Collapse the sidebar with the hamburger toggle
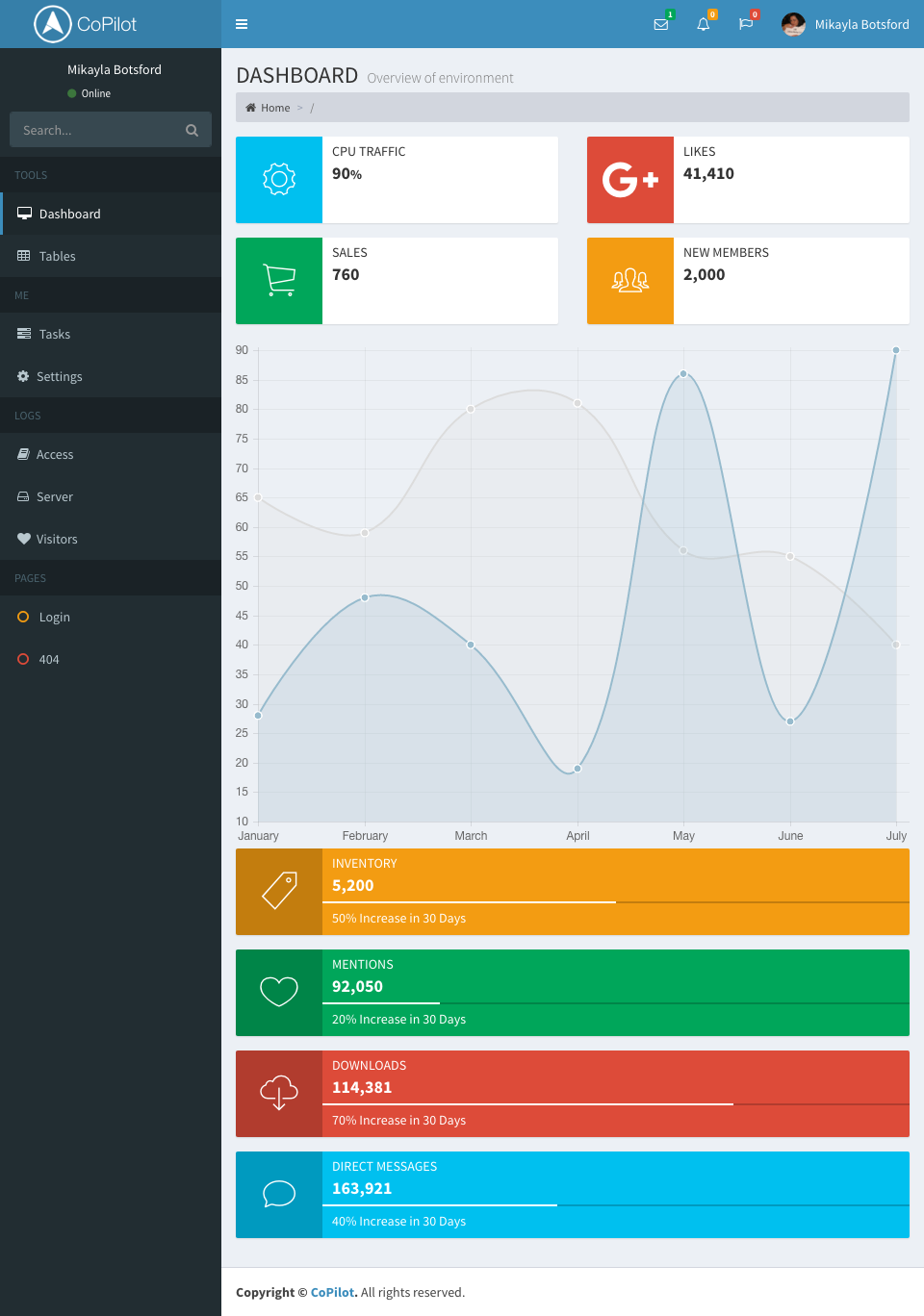The height and width of the screenshot is (1316, 924). click(x=241, y=24)
